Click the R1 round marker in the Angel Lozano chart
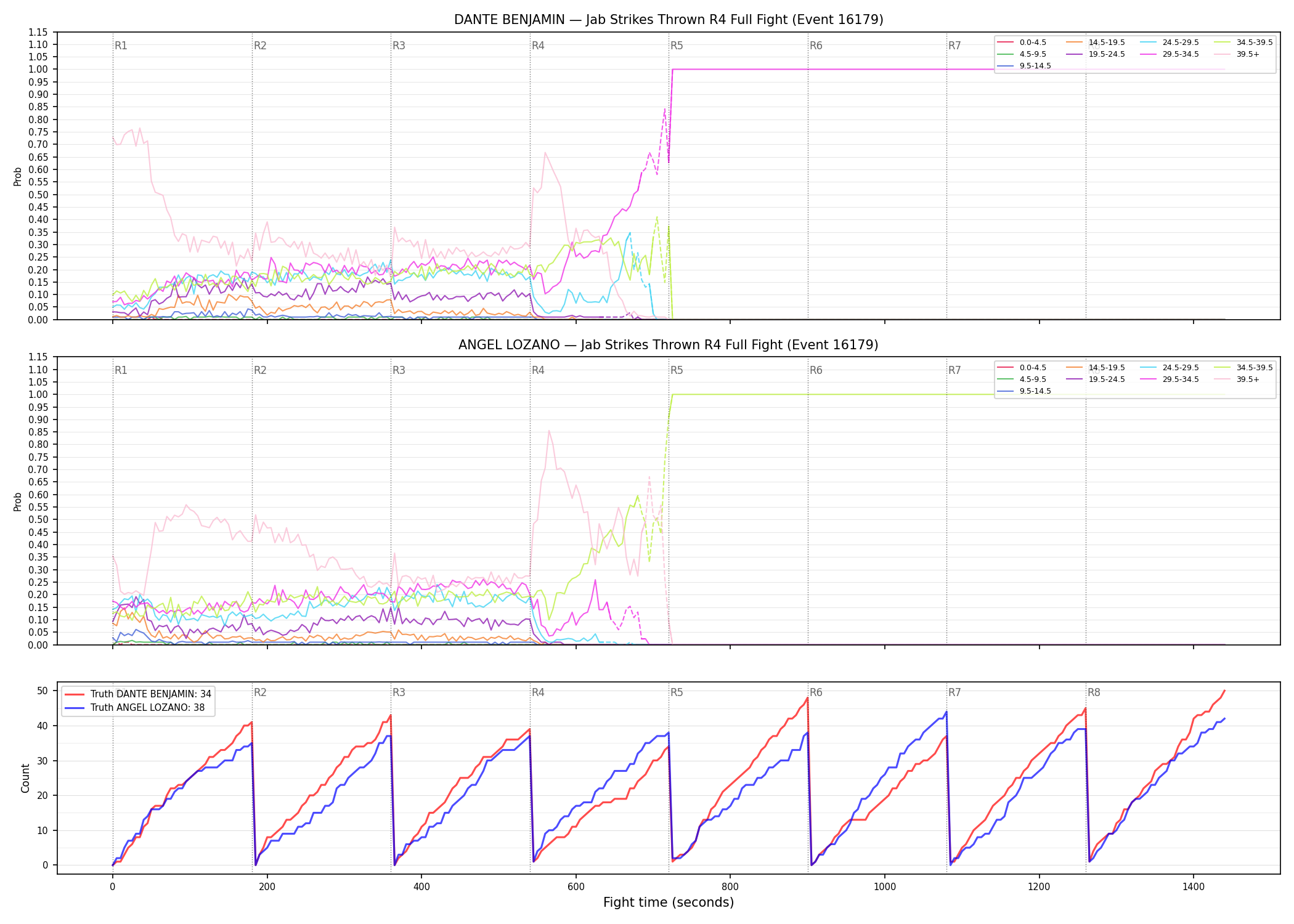1294x924 pixels. coord(121,370)
